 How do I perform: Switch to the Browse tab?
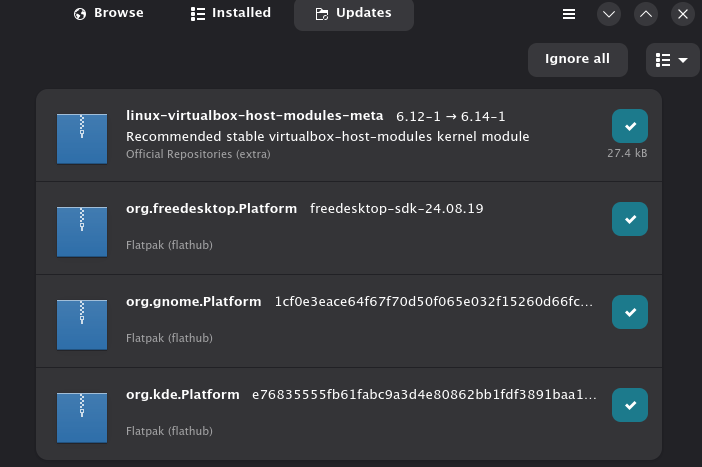pos(109,13)
